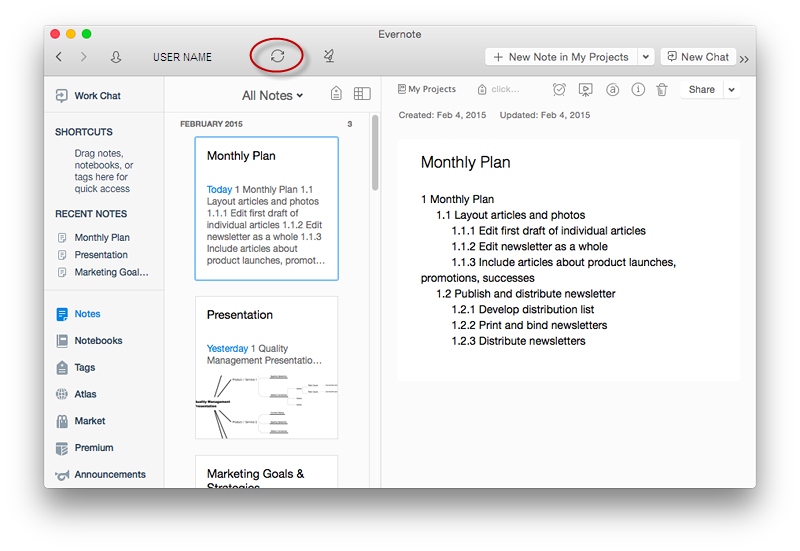Click the Premium sidebar icon
The image size is (800, 551).
coord(62,448)
